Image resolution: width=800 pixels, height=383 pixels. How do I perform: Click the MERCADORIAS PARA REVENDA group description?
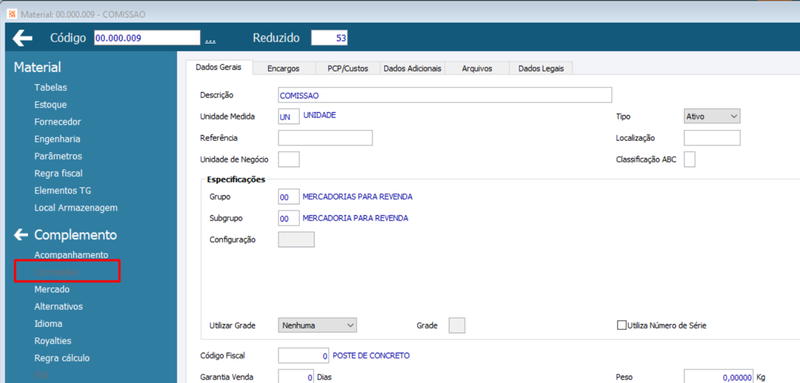tap(358, 196)
